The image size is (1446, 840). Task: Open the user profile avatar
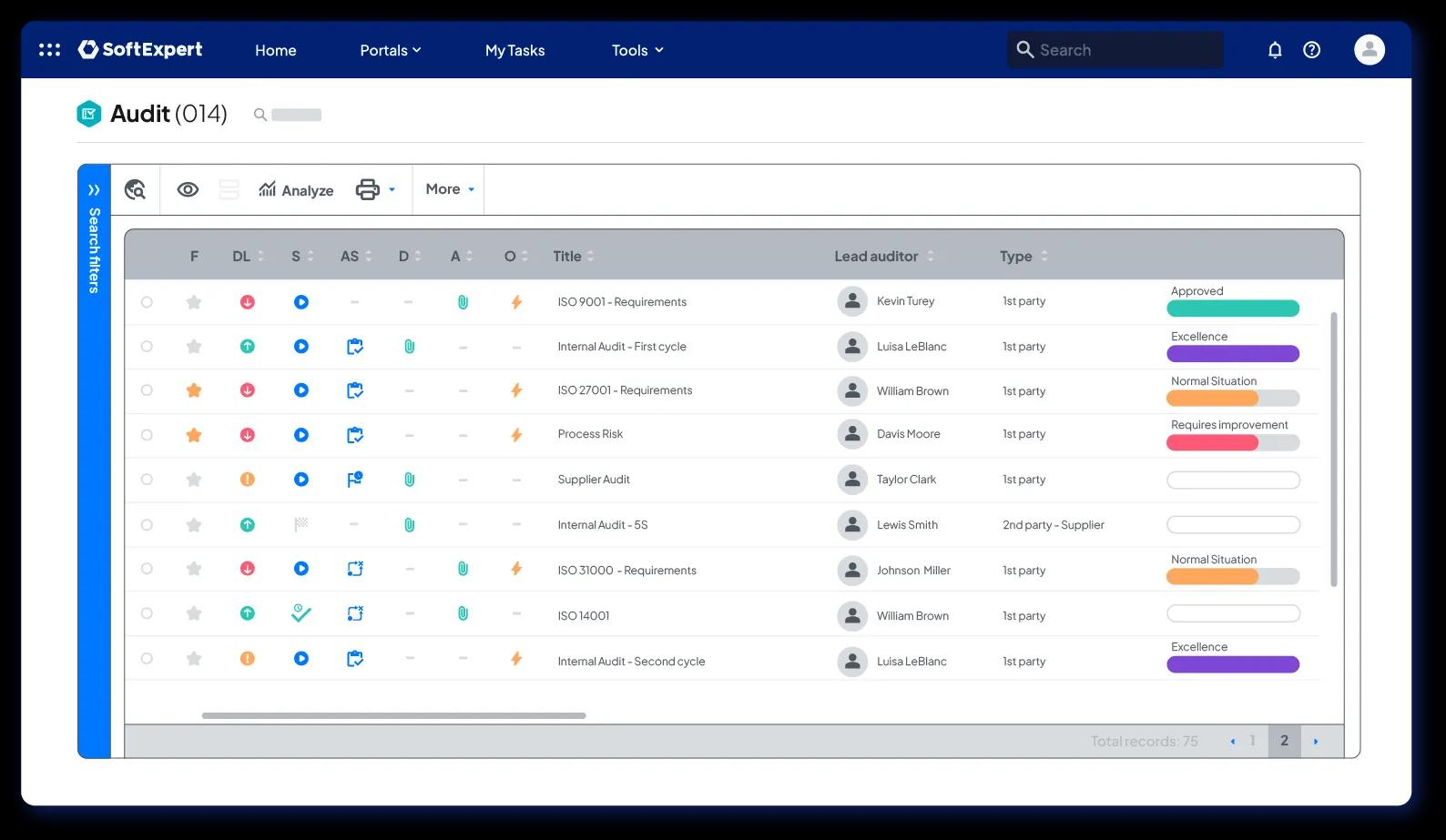(x=1370, y=50)
